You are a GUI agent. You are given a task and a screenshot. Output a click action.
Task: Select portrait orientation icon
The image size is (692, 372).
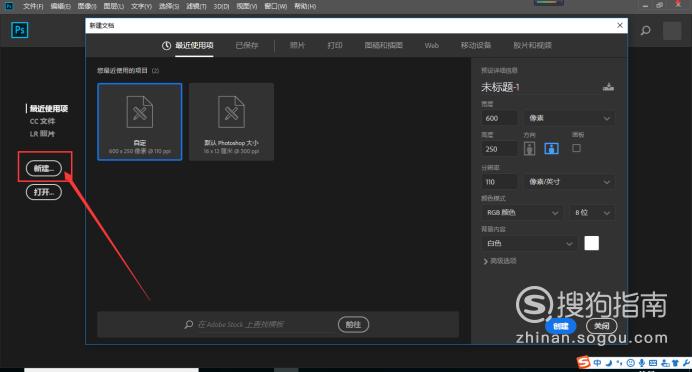529,148
